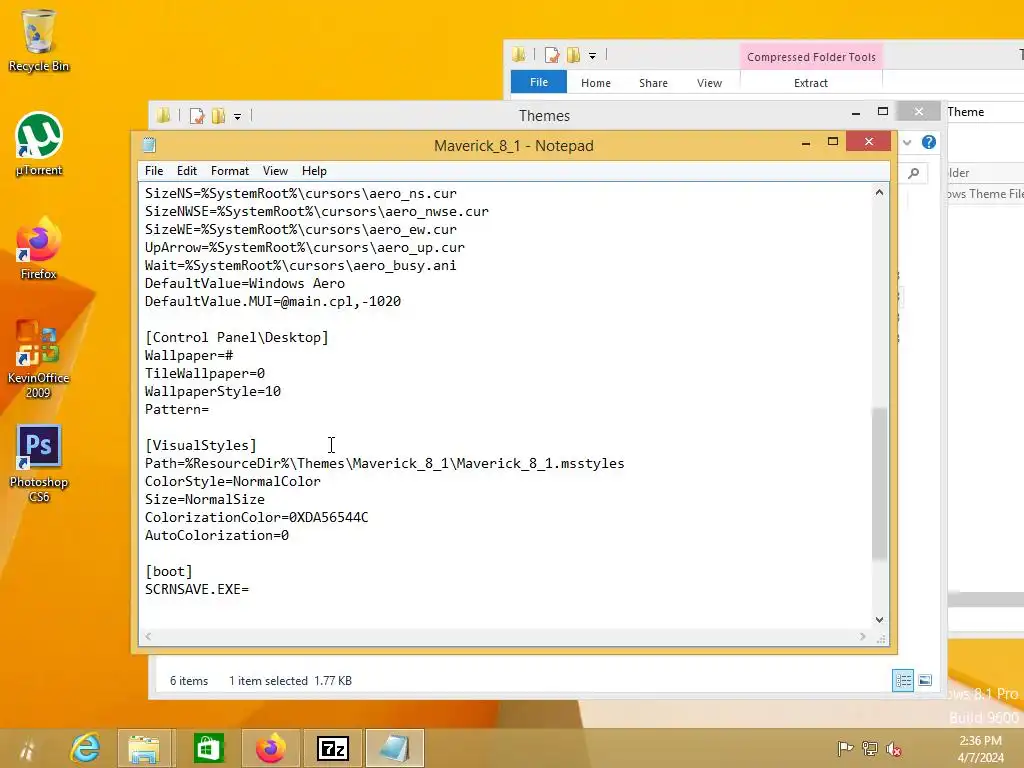
Task: Maximize the Themes window
Action: point(883,112)
